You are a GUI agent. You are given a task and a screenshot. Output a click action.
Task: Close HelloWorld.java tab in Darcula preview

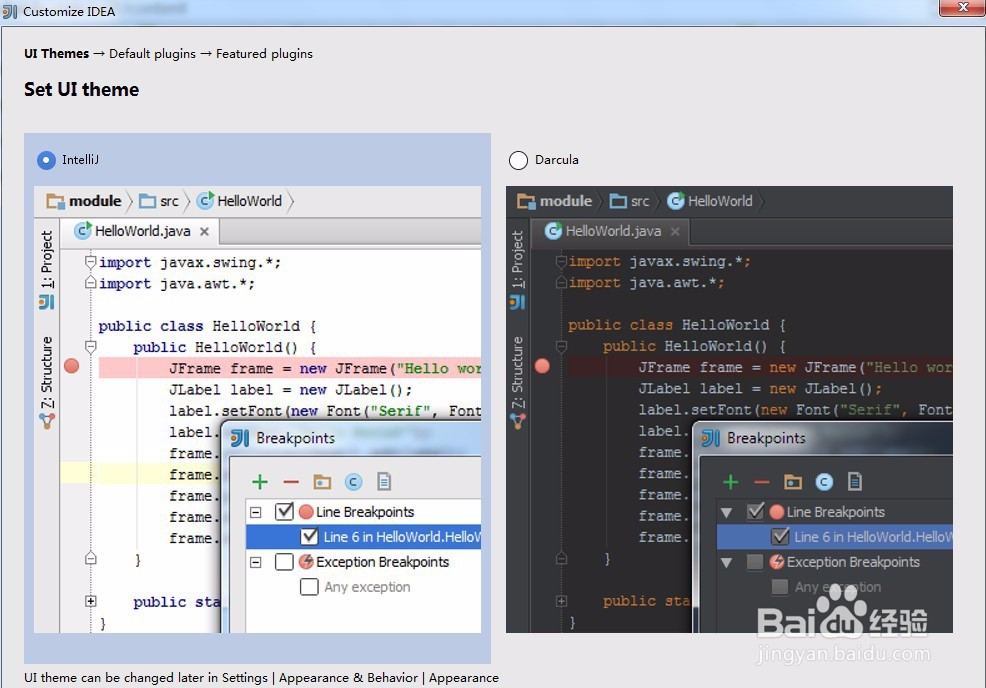coord(675,231)
